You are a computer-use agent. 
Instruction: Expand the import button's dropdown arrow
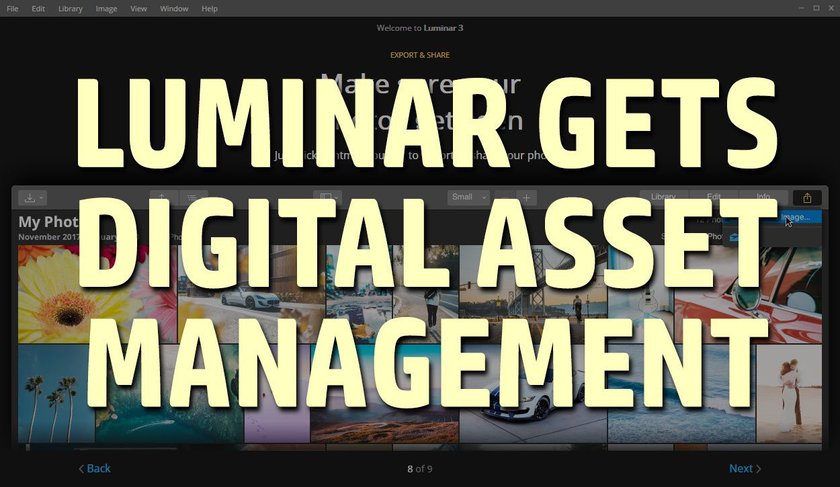coord(42,198)
